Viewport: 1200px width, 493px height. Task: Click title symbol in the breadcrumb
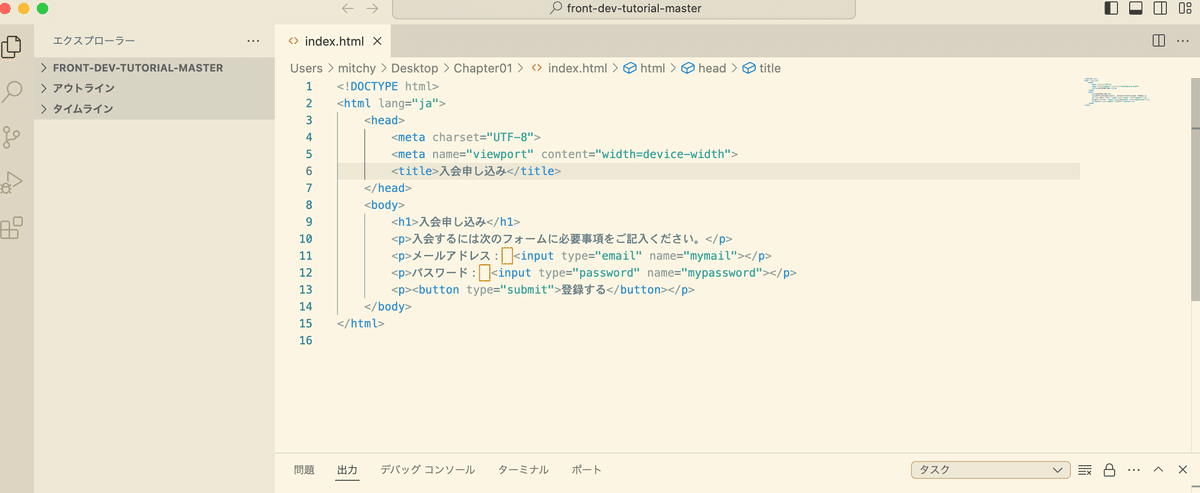click(x=762, y=68)
